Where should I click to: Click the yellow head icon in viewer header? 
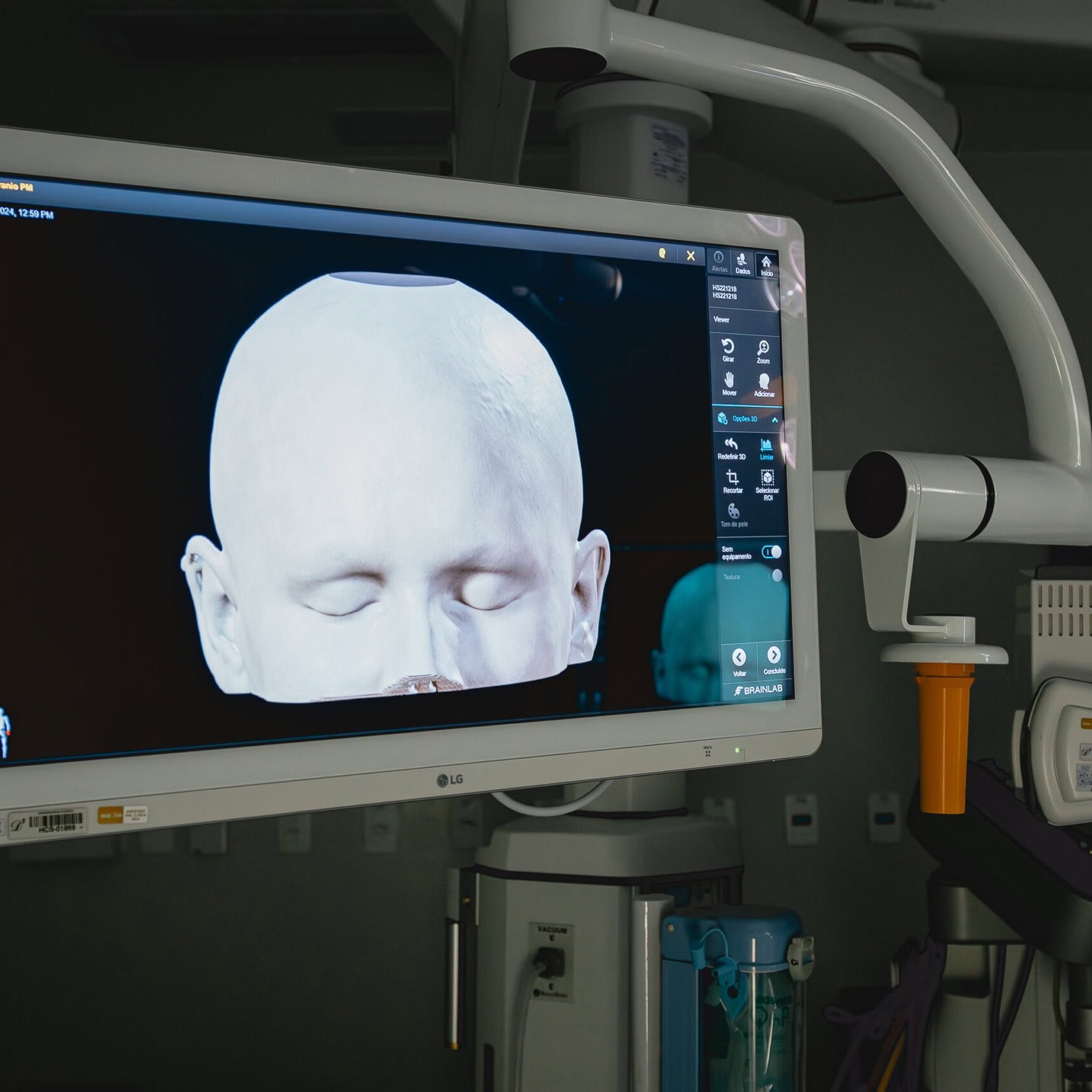[662, 253]
